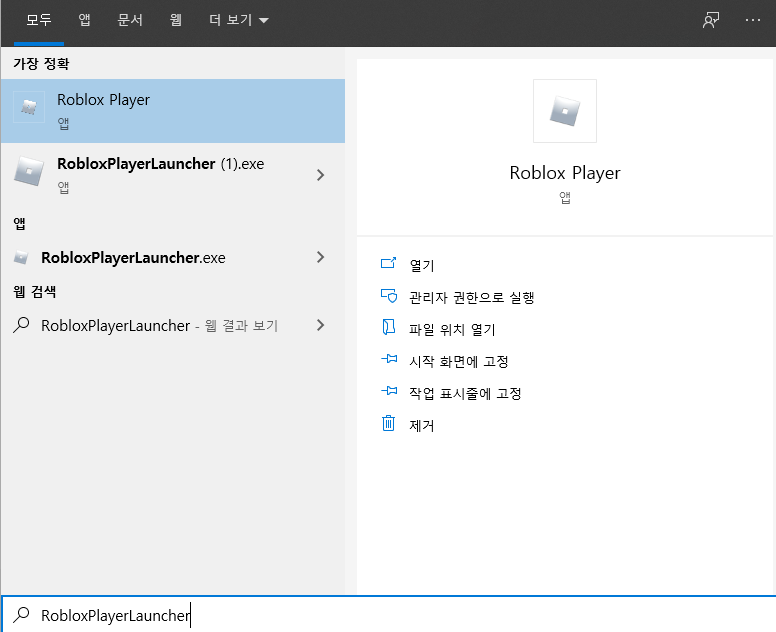The width and height of the screenshot is (776, 632).
Task: Click the open file location icon
Action: click(388, 327)
